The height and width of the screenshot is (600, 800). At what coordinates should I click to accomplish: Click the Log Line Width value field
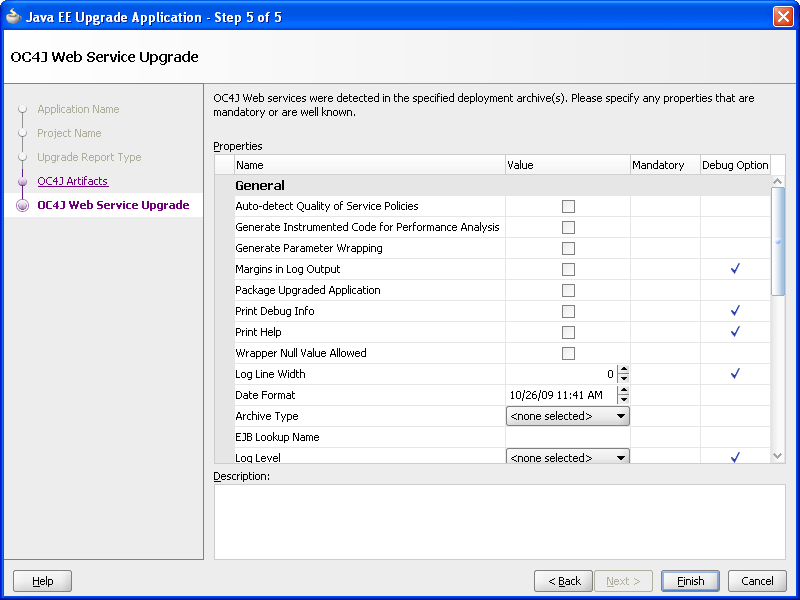(x=561, y=374)
